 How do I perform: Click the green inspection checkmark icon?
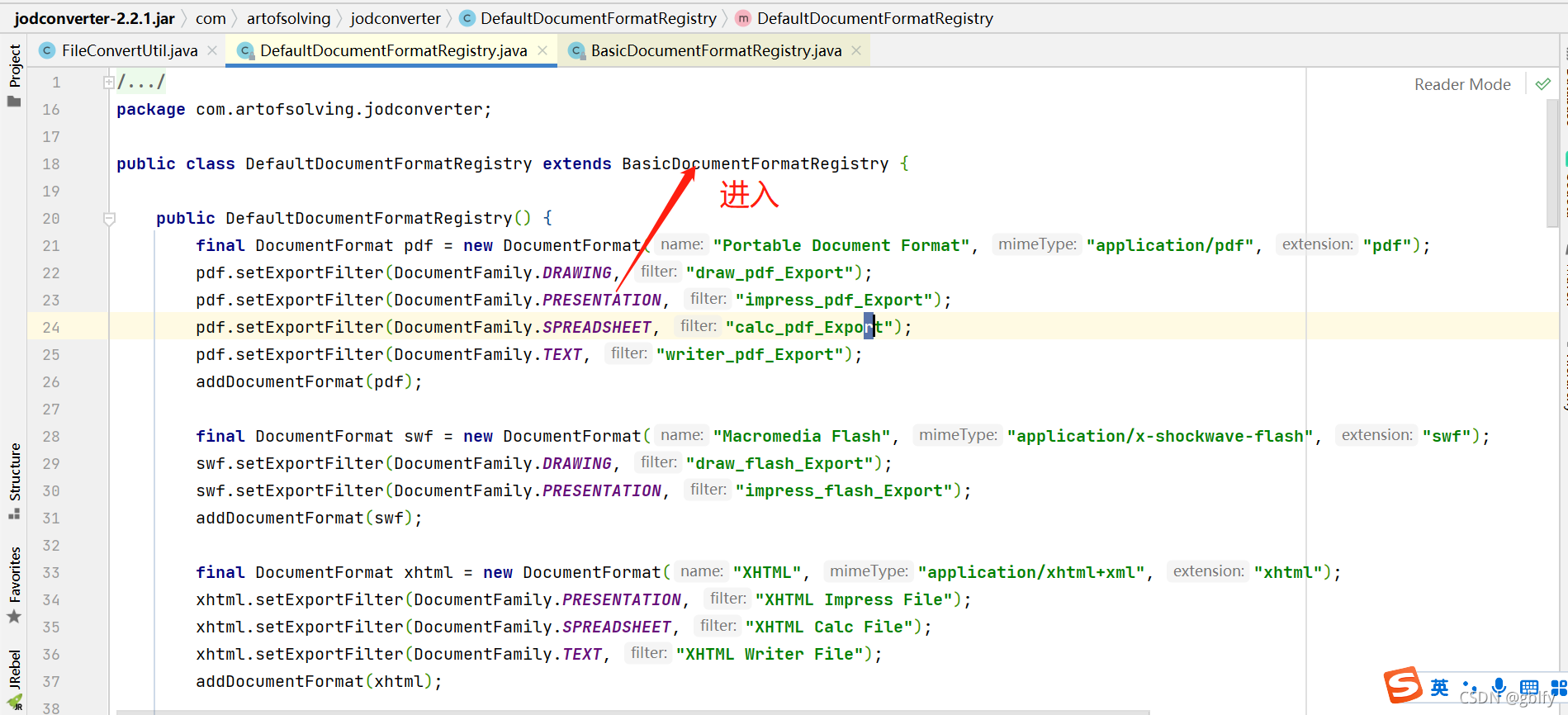[x=1542, y=84]
